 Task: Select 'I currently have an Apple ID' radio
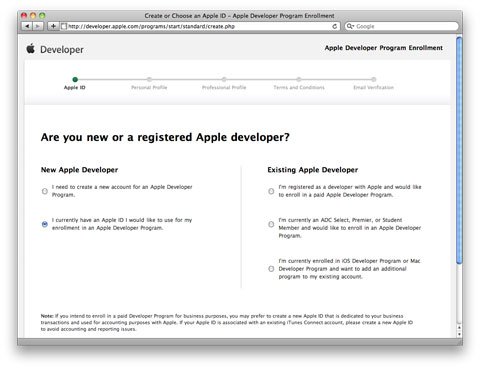45,224
